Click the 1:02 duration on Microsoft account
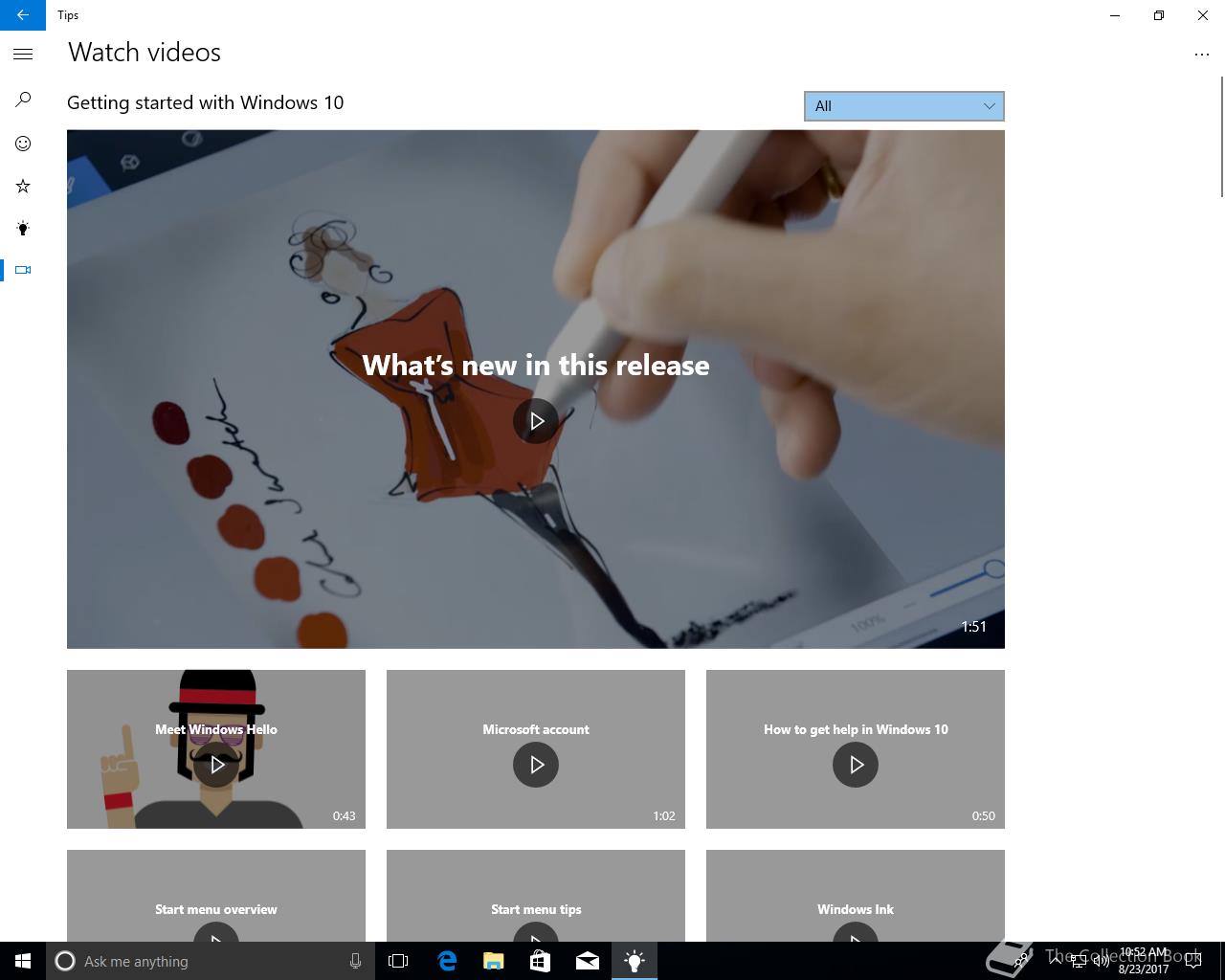This screenshot has height=980, width=1225. (x=663, y=816)
